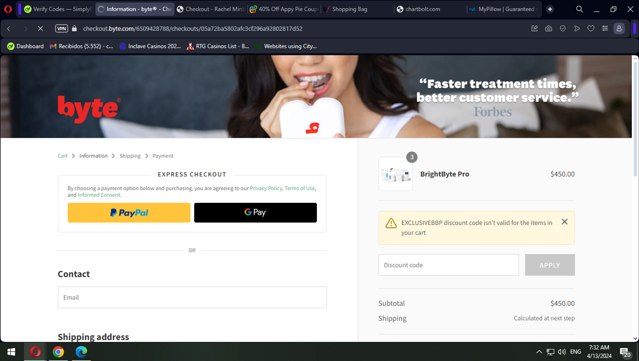Open the notification center icon

point(626,352)
